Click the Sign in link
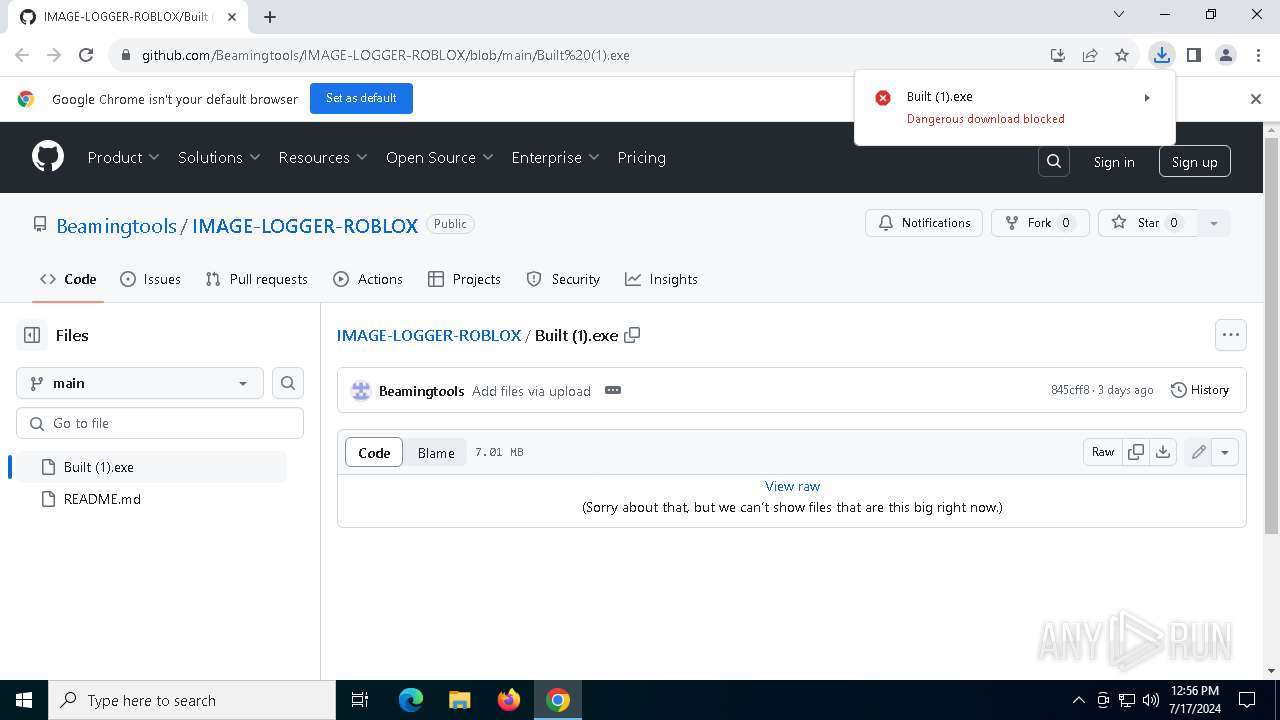The image size is (1280, 720). point(1114,162)
